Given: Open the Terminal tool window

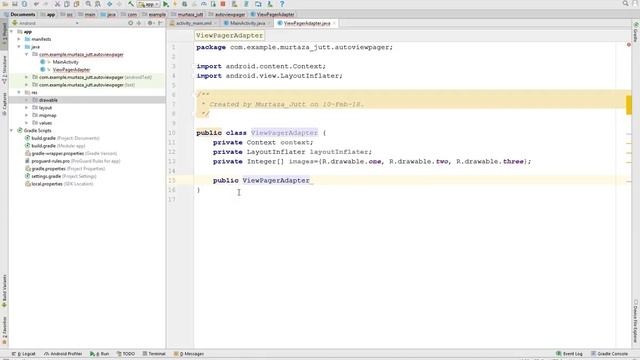Looking at the screenshot, I should pyautogui.click(x=154, y=354).
